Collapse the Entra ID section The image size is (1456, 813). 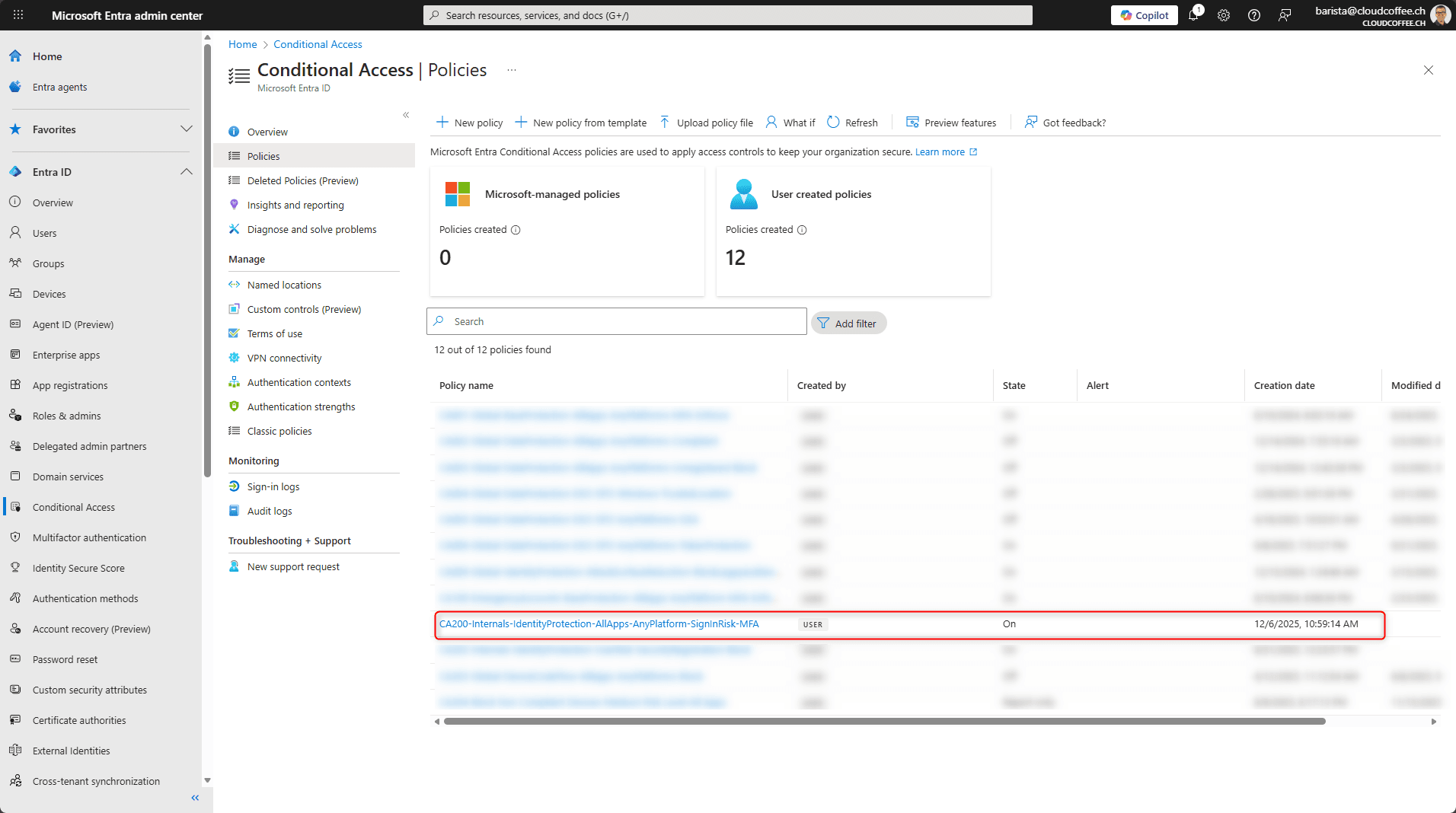[x=187, y=172]
